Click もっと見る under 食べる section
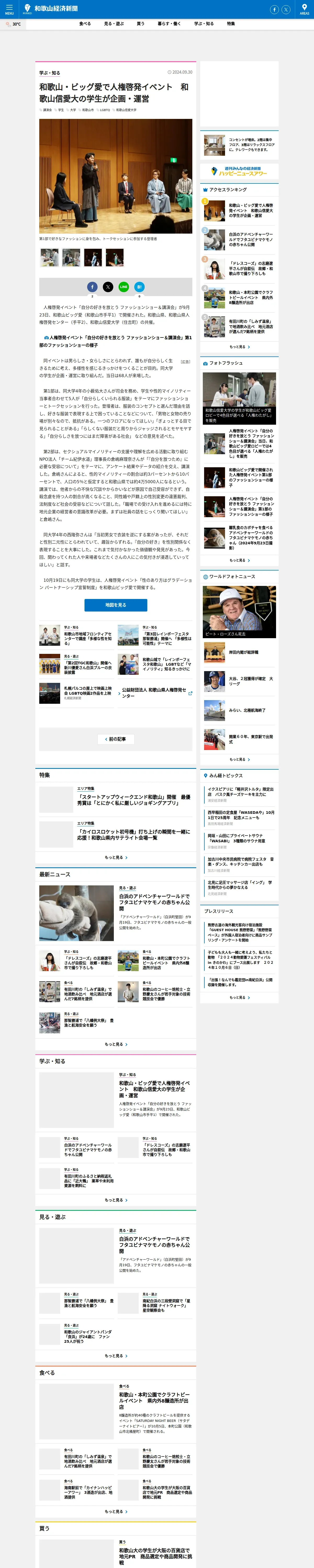 coord(116,1511)
